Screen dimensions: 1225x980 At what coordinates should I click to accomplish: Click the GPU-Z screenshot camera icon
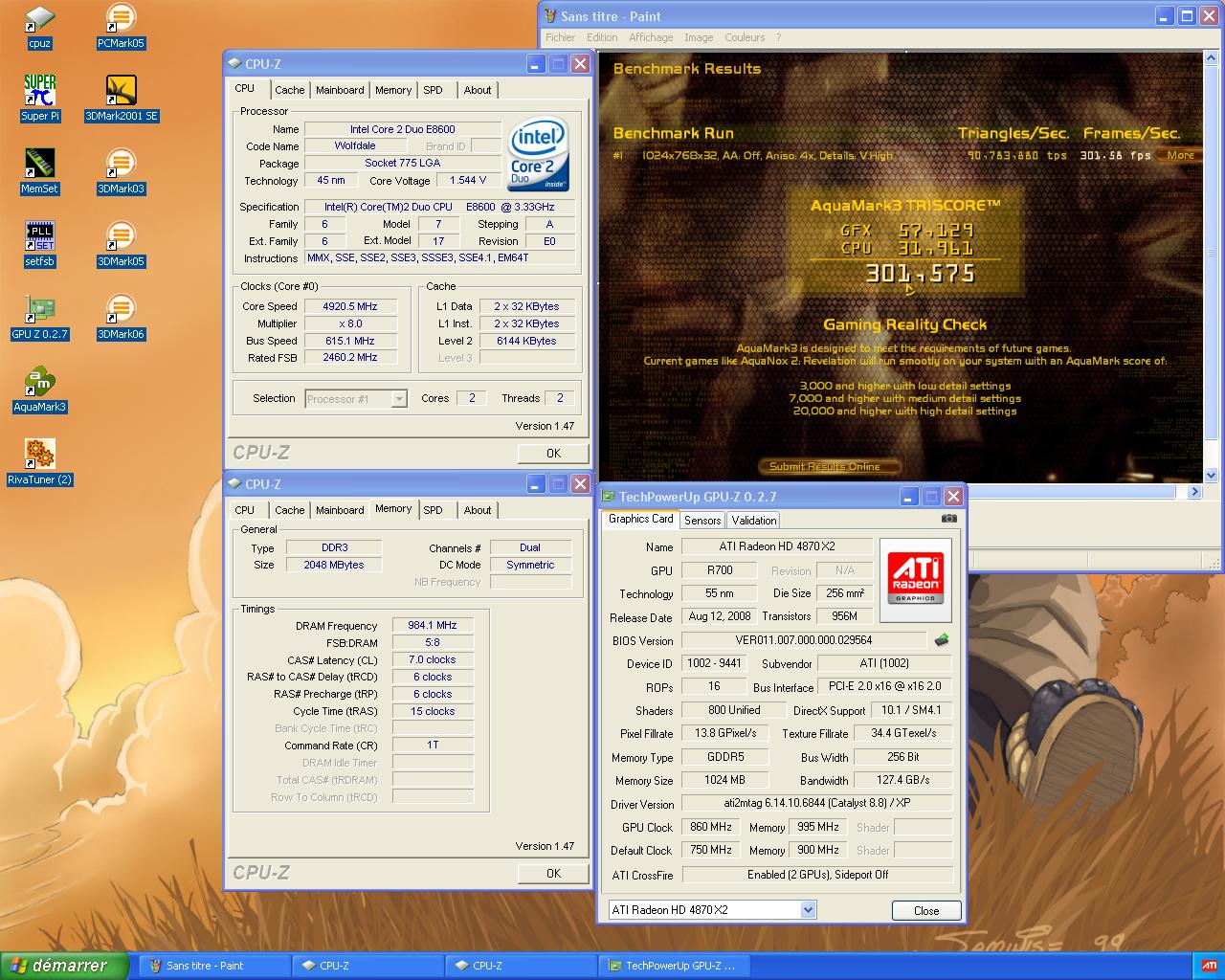[948, 519]
